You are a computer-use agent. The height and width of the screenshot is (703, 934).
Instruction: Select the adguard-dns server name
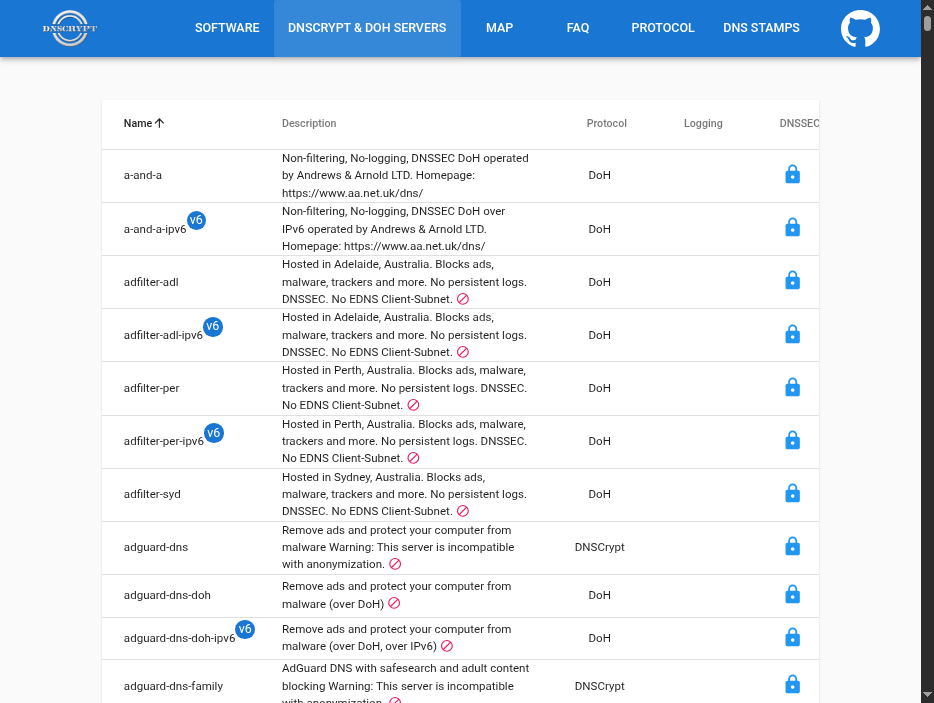(x=156, y=548)
